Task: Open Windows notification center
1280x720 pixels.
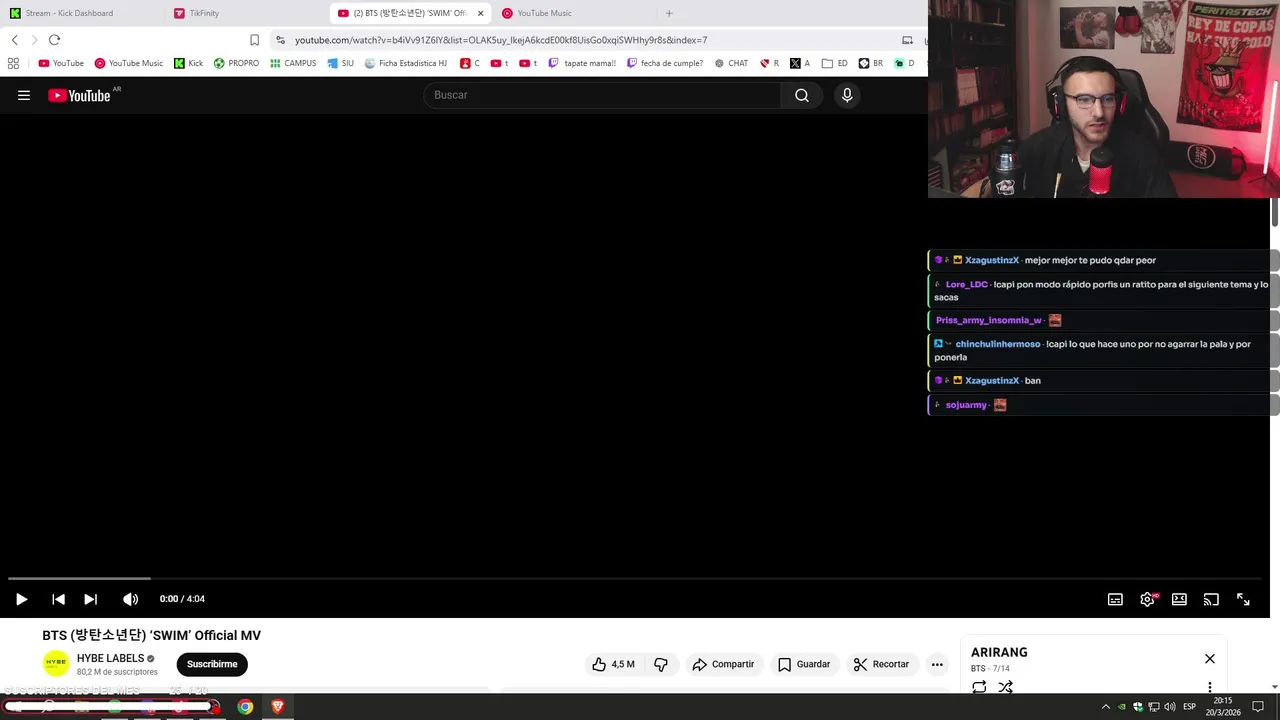Action: (1258, 707)
